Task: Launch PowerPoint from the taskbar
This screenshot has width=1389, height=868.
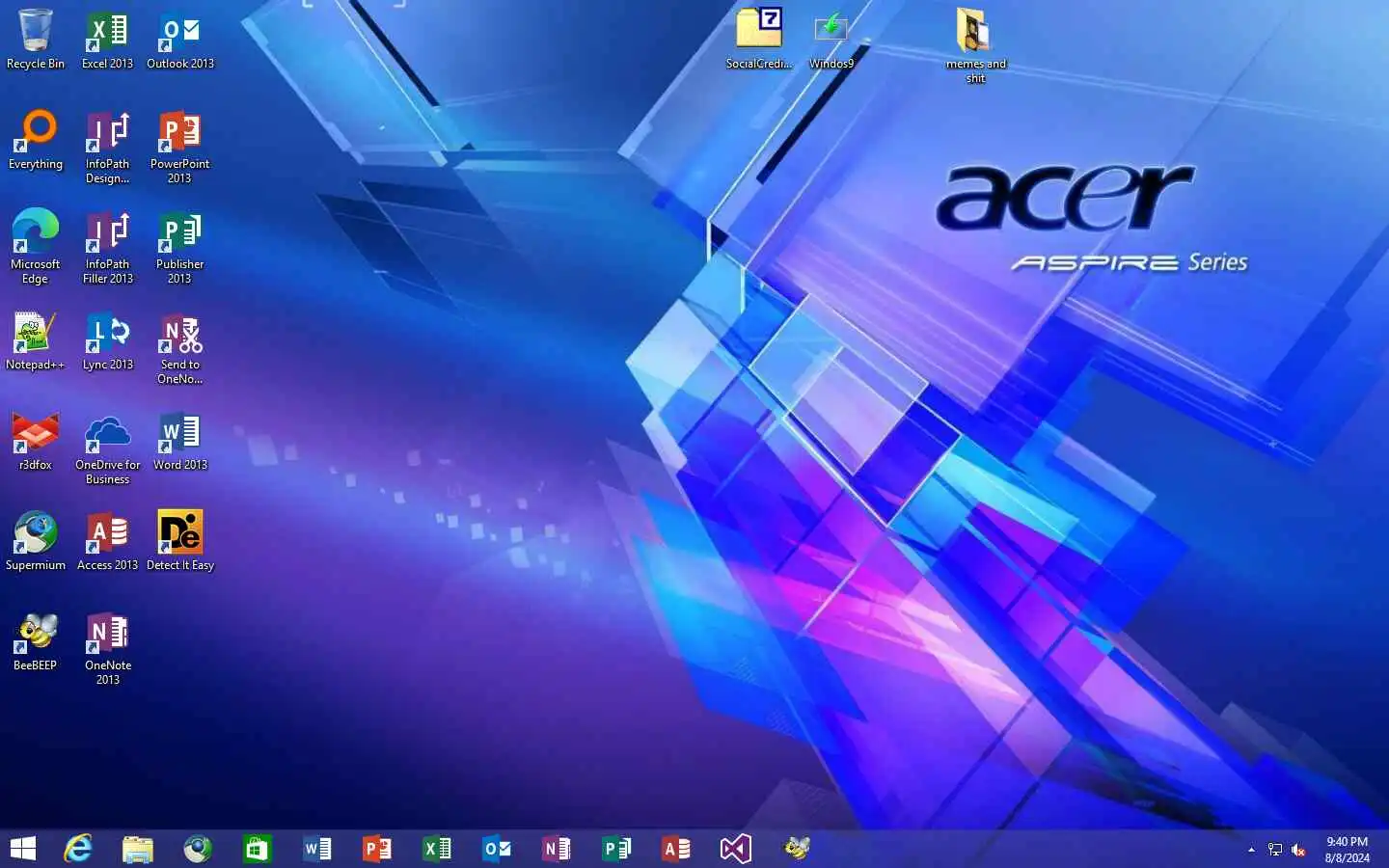Action: [x=377, y=849]
